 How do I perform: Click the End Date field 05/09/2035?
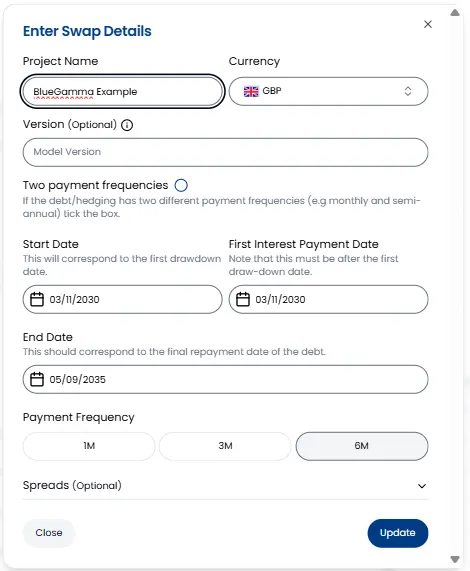(225, 379)
